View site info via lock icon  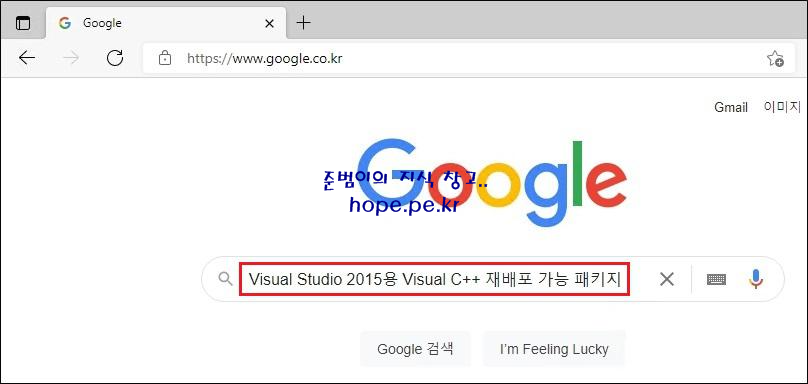[x=164, y=58]
